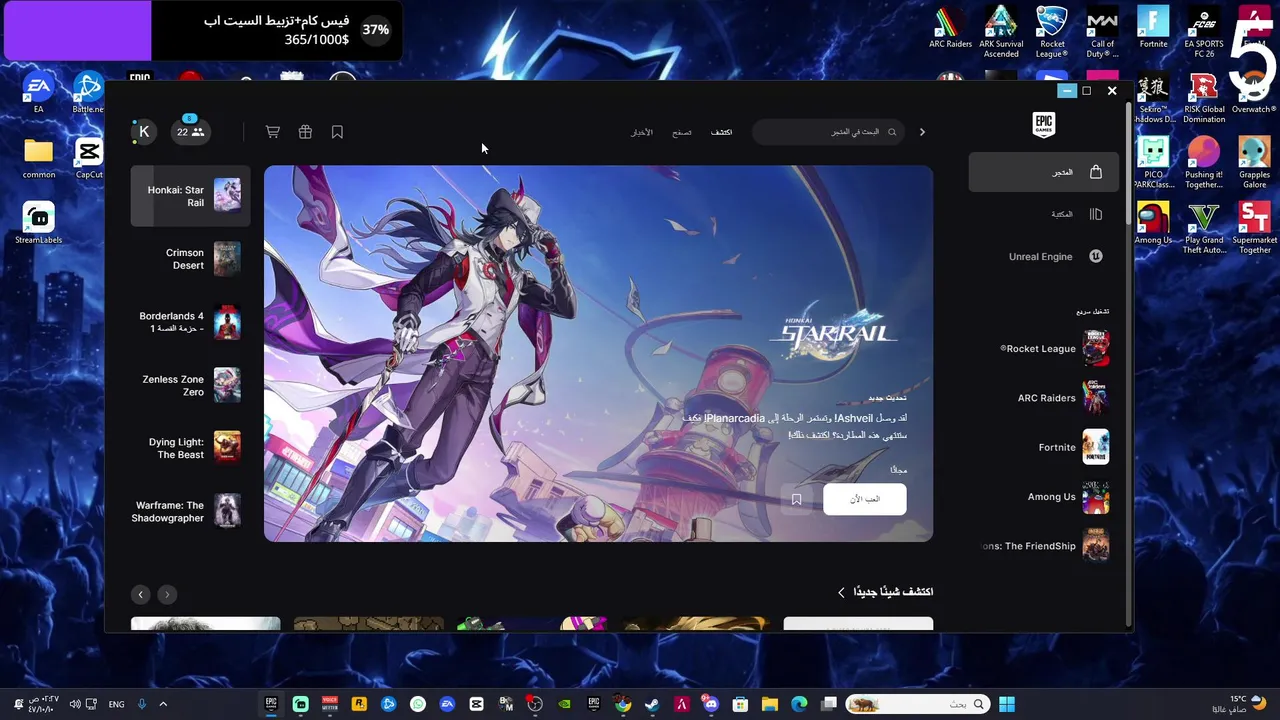
Task: Click the Honkai Star Rail hero banner
Action: 598,353
